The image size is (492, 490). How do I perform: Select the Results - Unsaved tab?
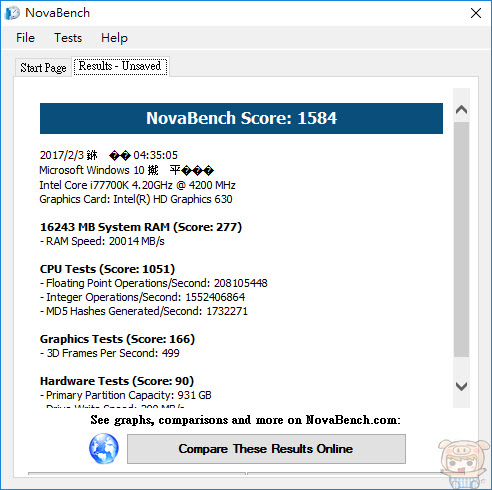click(120, 66)
